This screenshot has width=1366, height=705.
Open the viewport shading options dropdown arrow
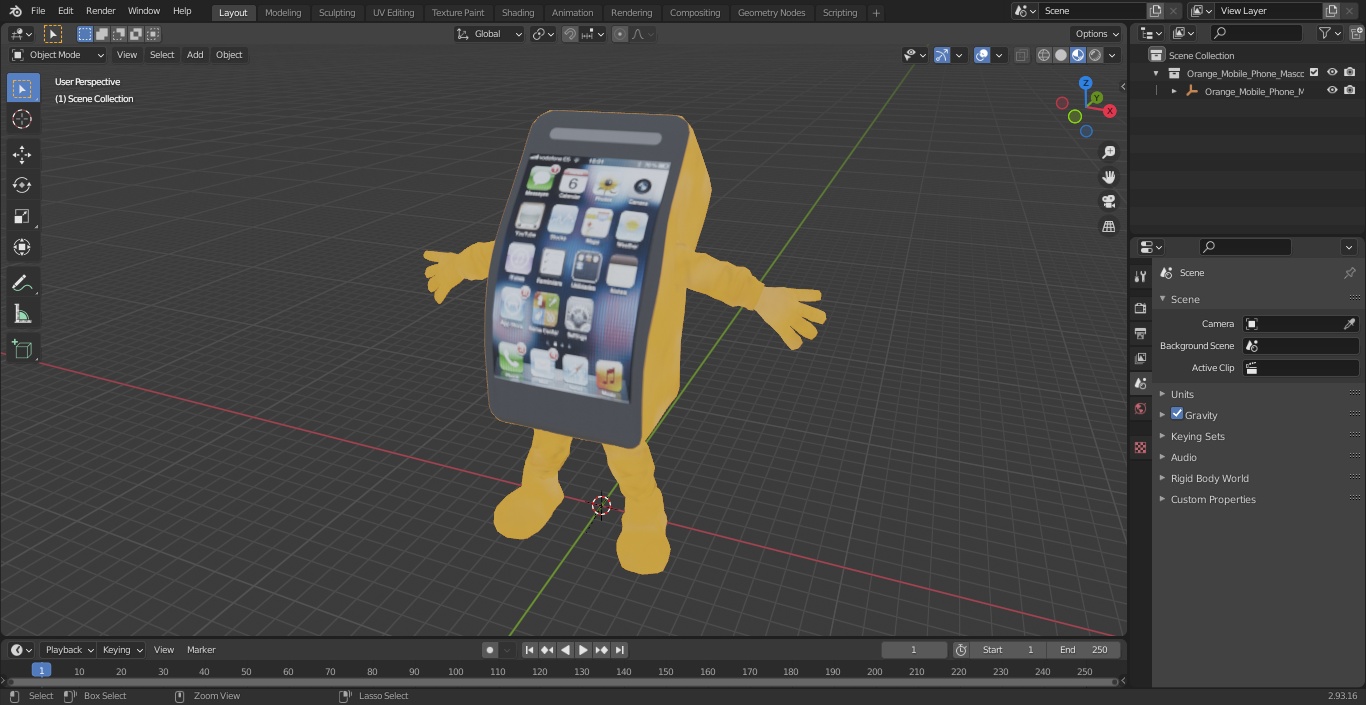tap(1112, 55)
